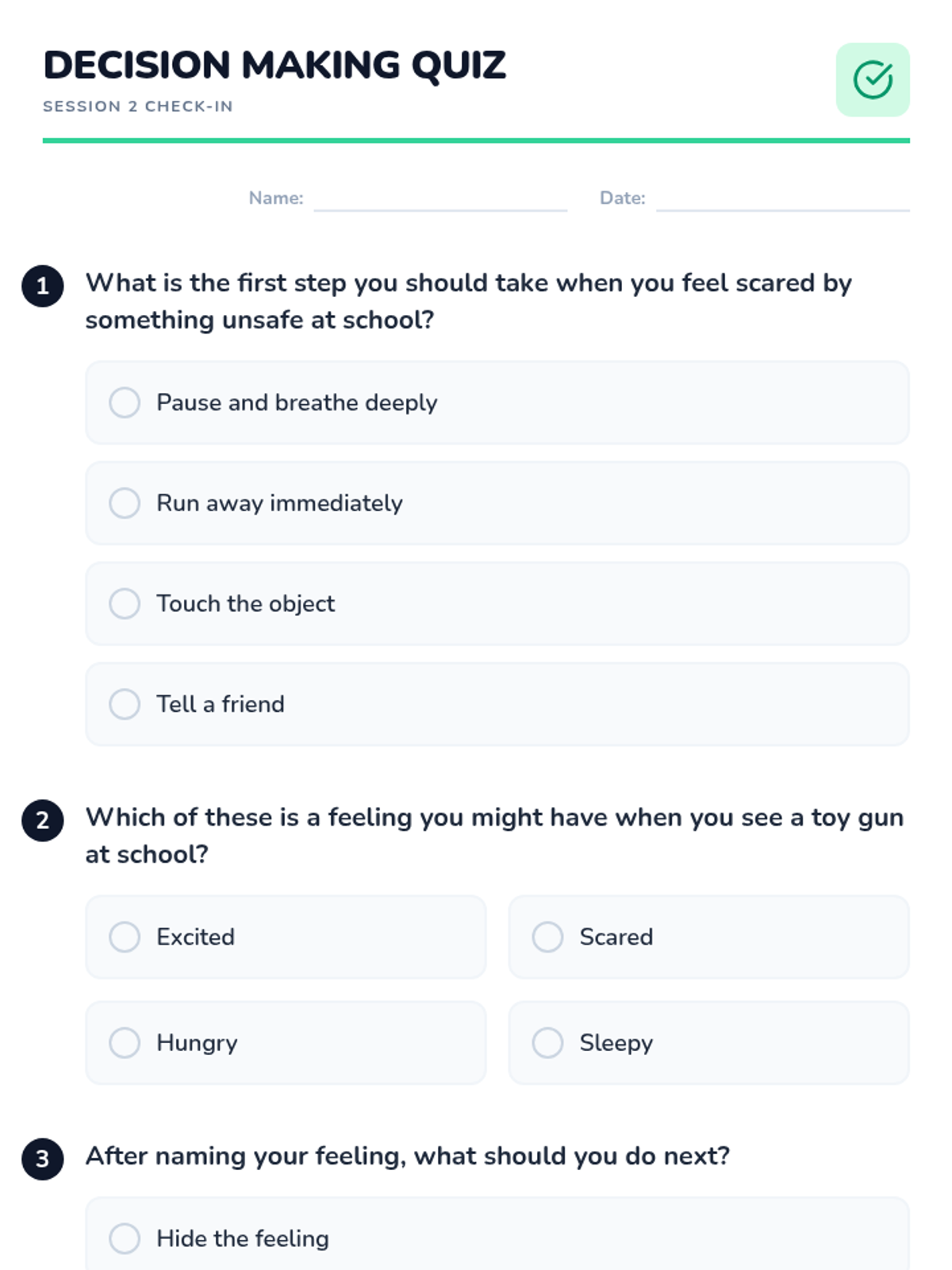952x1270 pixels.
Task: Choose the 'Sleepy' option
Action: click(547, 1042)
